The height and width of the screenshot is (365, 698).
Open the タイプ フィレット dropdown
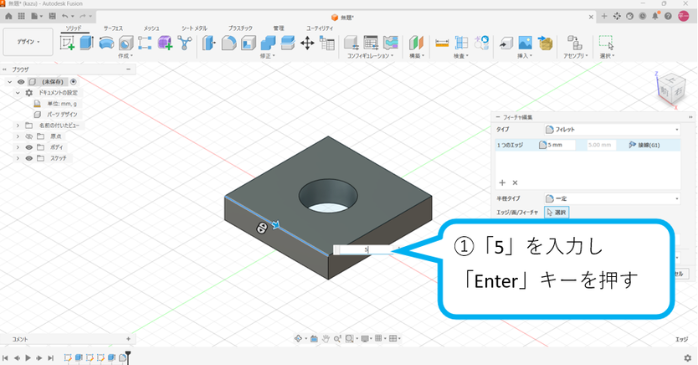pos(613,130)
